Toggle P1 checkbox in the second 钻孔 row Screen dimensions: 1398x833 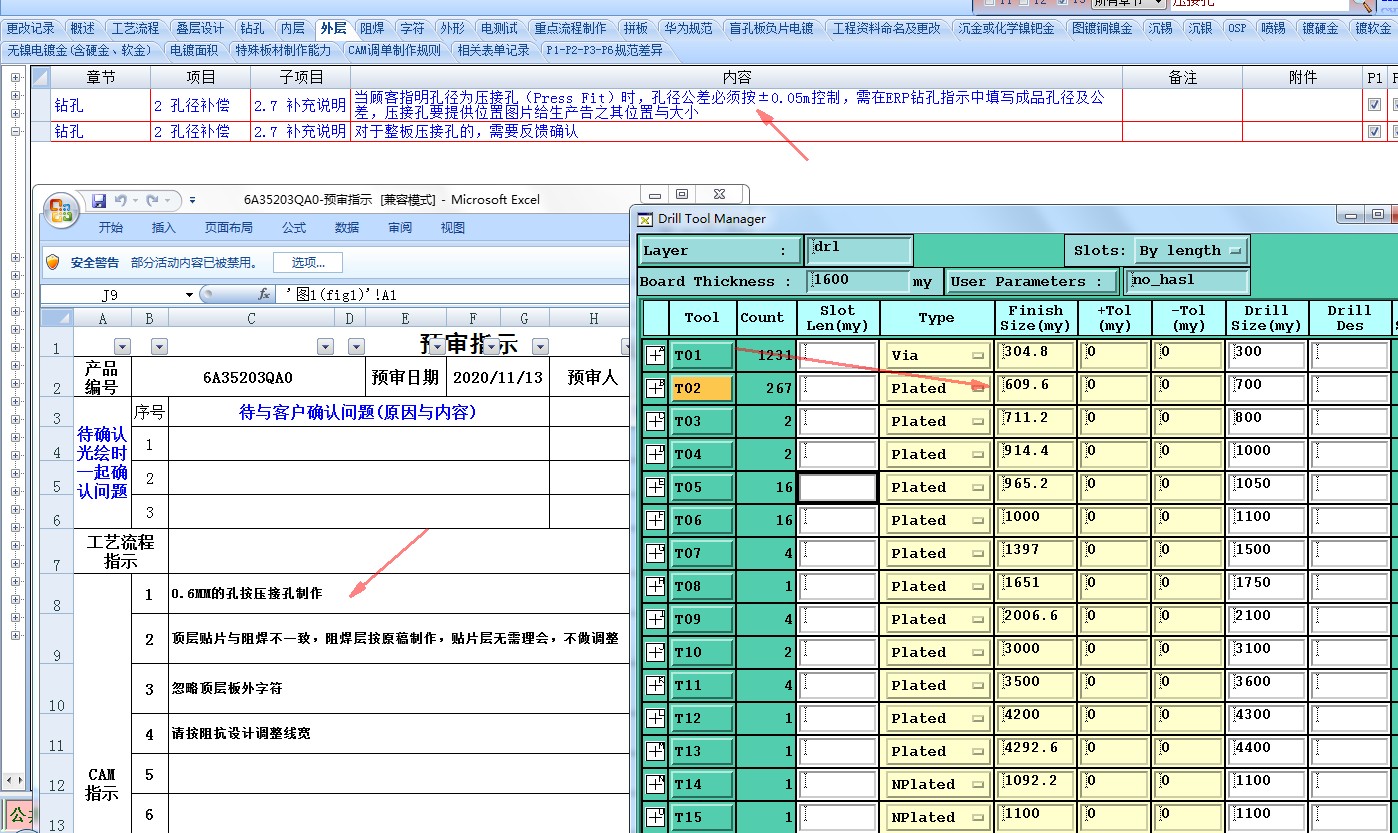[x=1374, y=131]
